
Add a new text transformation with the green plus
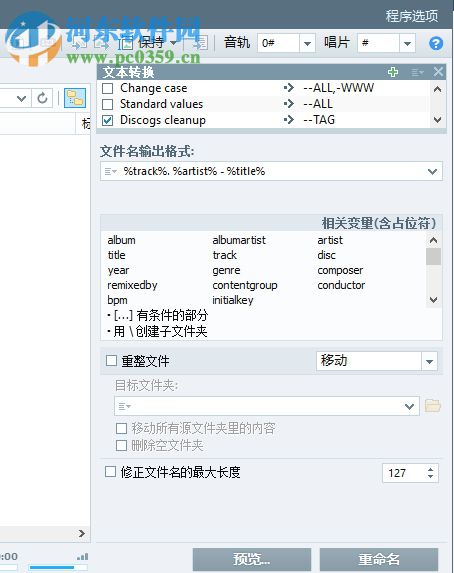coord(393,72)
